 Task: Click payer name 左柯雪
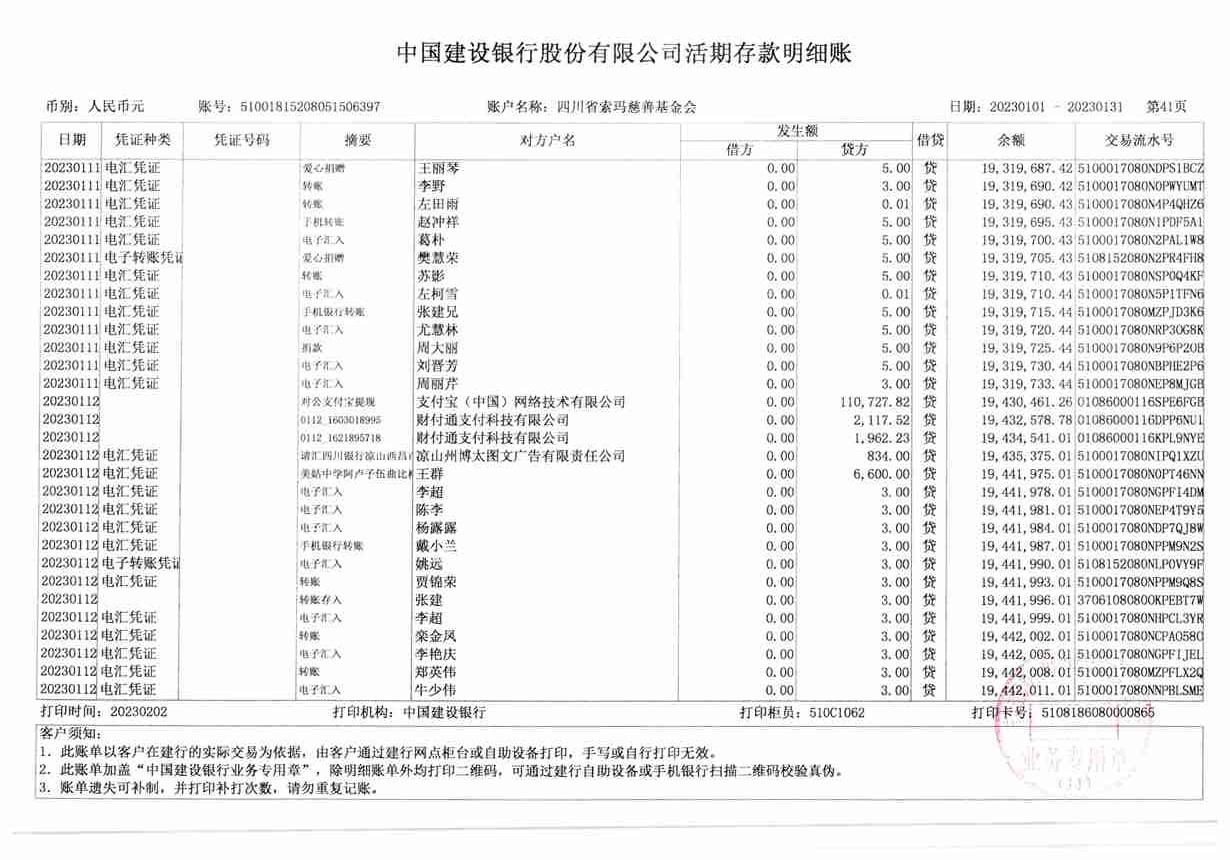tap(437, 294)
